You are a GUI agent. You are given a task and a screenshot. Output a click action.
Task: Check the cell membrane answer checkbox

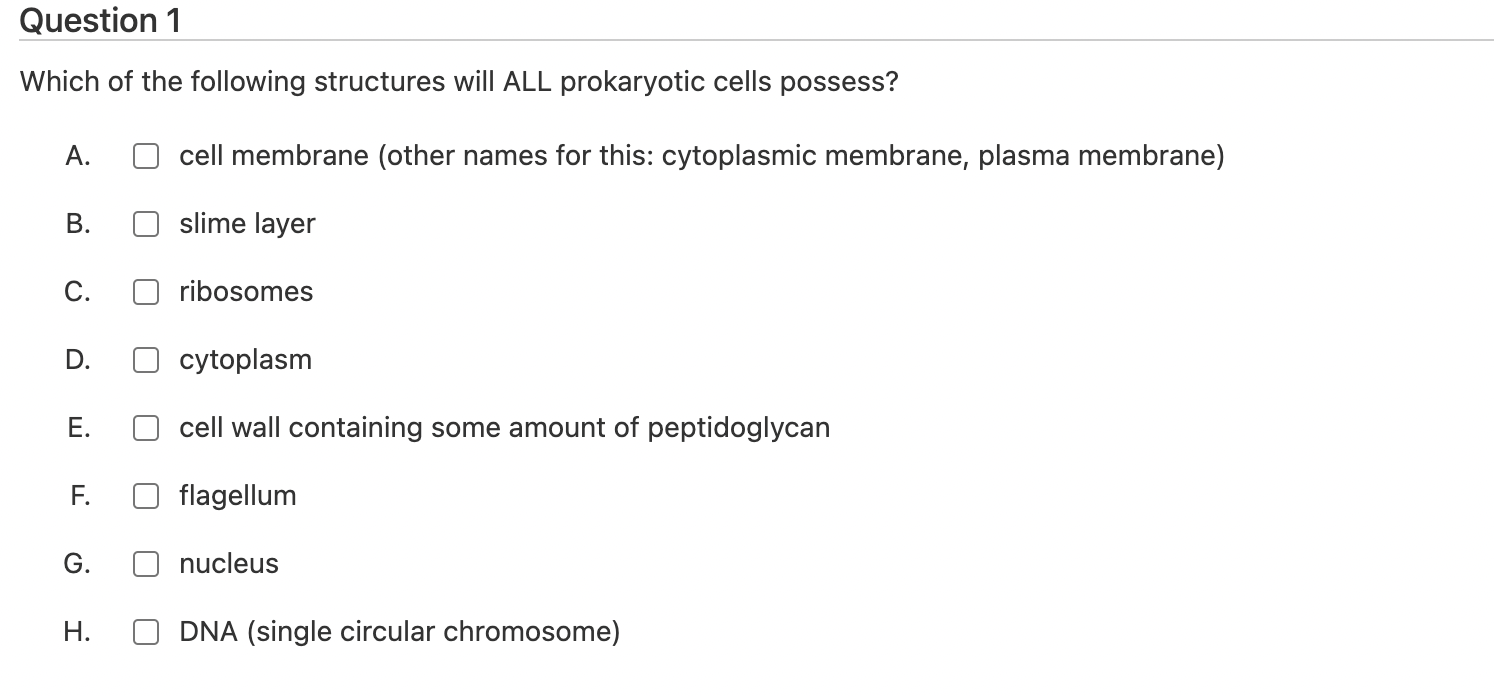(x=146, y=156)
